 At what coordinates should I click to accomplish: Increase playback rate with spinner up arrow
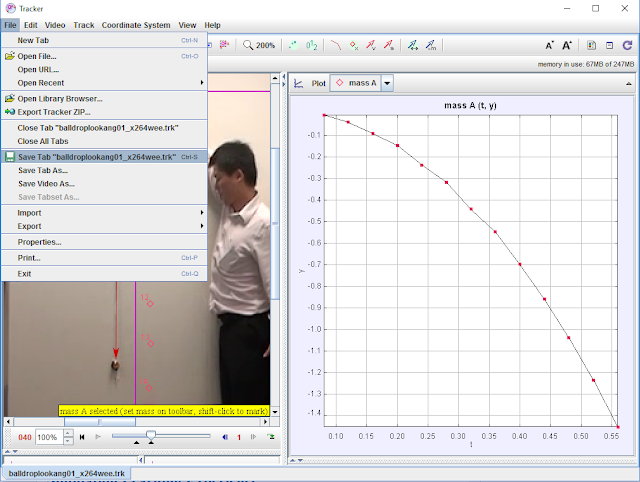69,433
